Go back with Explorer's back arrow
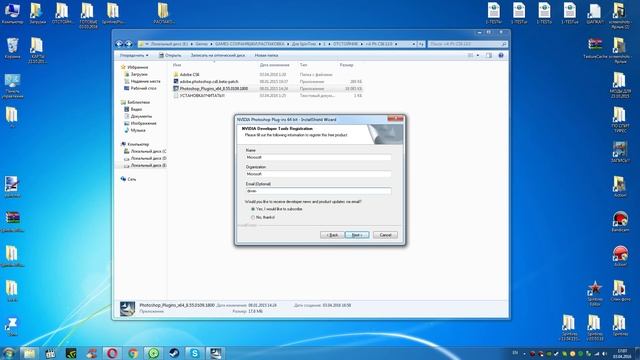Image resolution: width=640 pixels, height=360 pixels. coord(119,44)
